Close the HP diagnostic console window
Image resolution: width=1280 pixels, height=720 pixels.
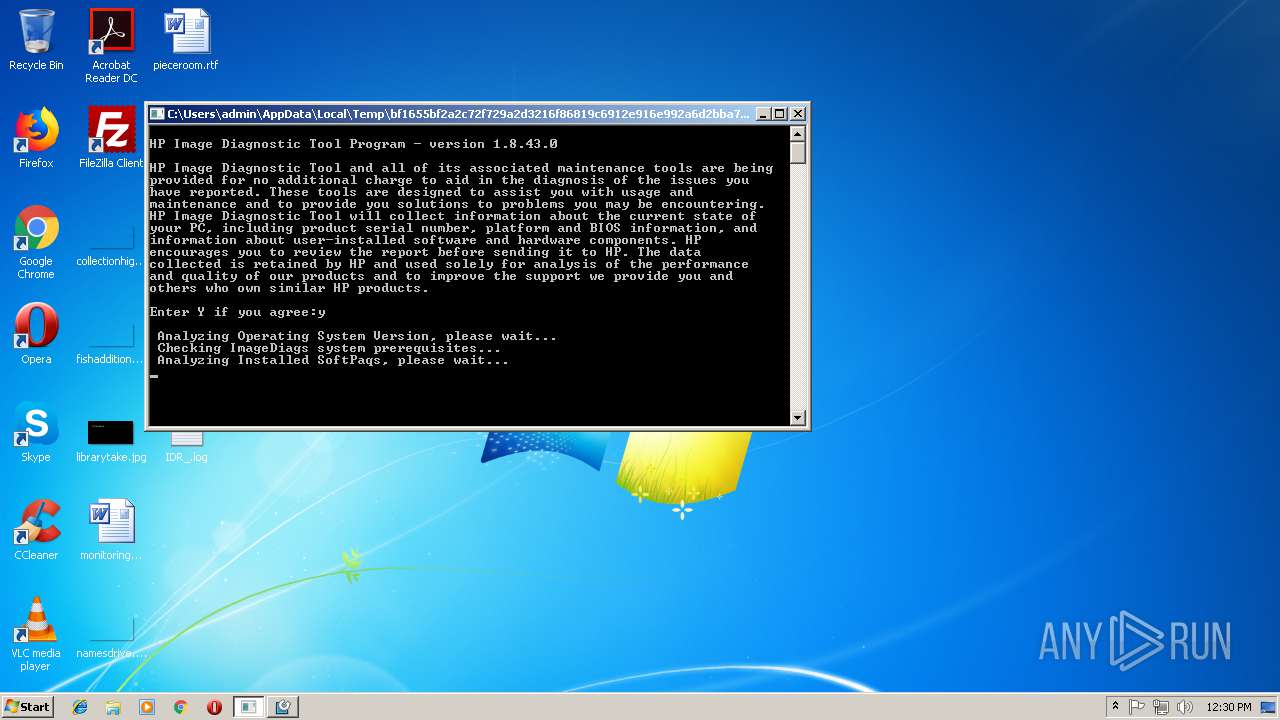(x=798, y=114)
